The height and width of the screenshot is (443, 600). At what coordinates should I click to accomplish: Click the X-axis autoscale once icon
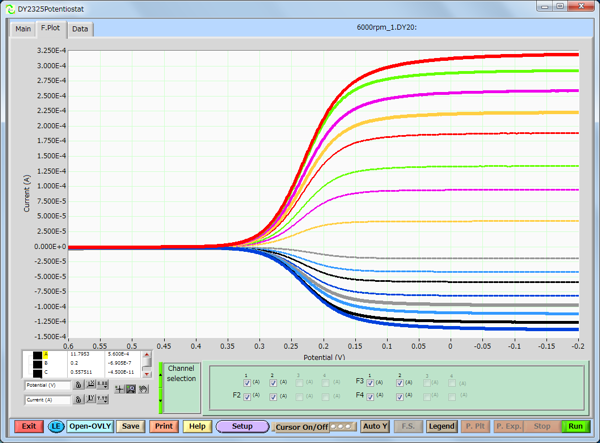pyautogui.click(x=91, y=384)
